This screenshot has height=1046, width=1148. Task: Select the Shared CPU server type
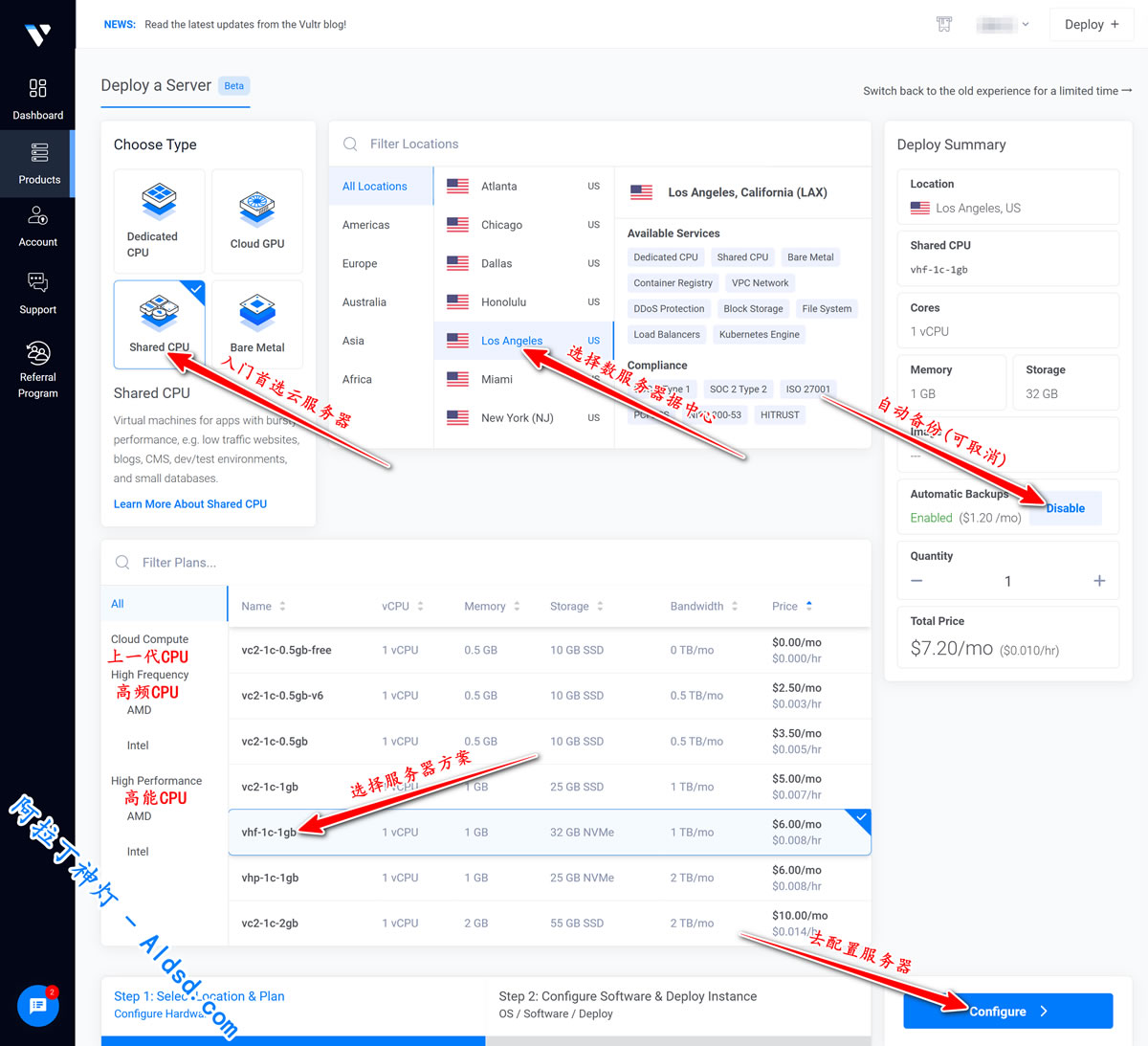coord(159,324)
